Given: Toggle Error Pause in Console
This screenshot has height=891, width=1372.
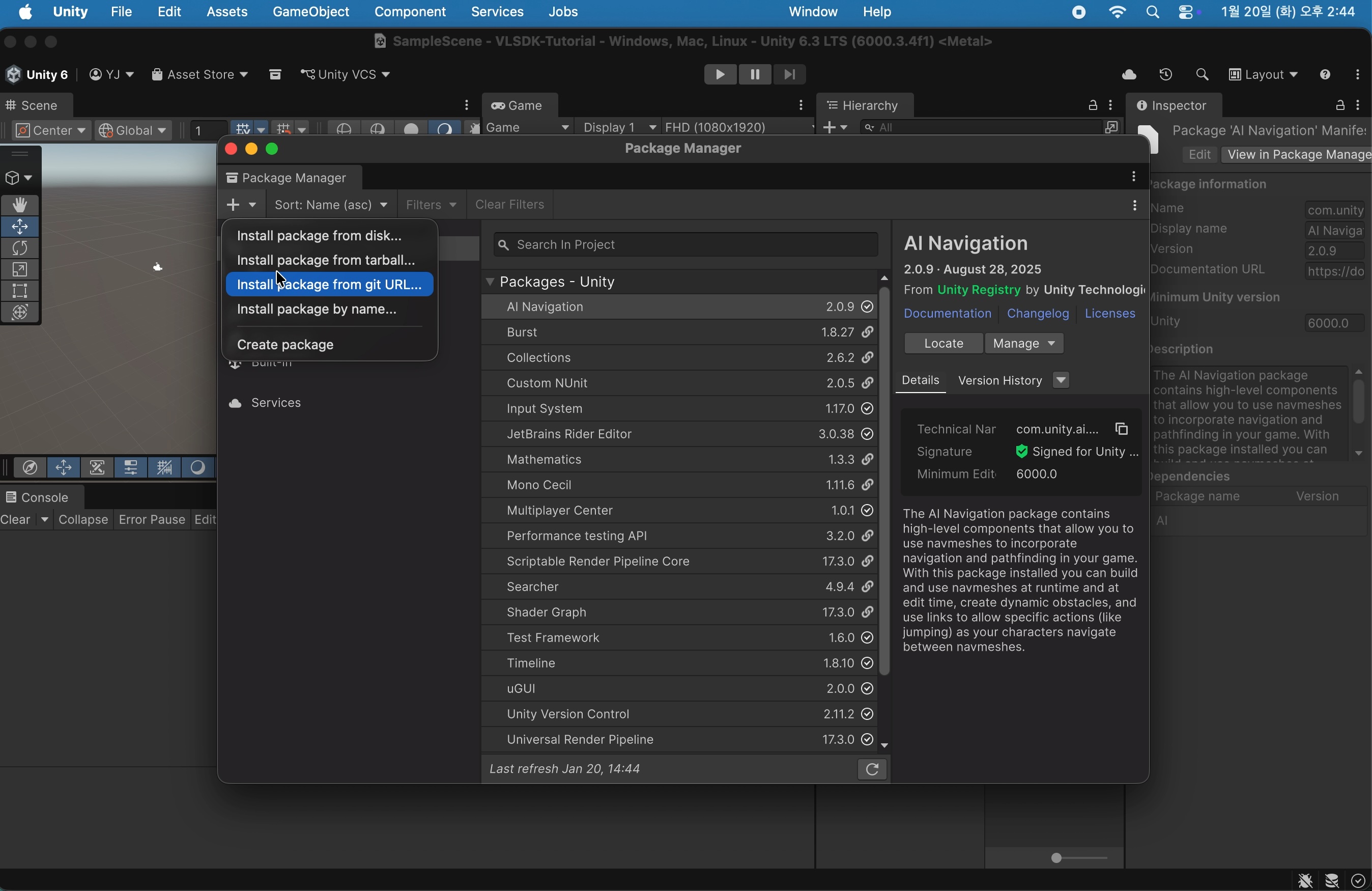Looking at the screenshot, I should tap(151, 520).
